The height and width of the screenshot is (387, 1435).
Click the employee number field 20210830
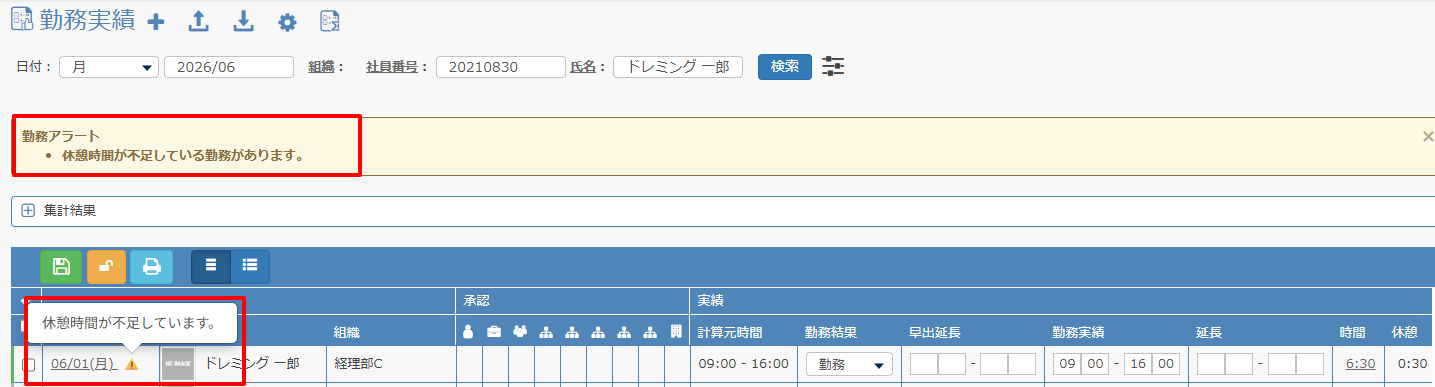tap(501, 67)
